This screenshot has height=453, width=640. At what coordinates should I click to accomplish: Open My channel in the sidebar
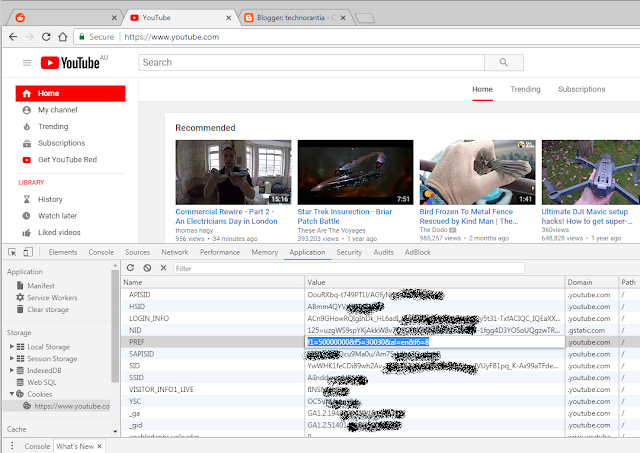[58, 110]
